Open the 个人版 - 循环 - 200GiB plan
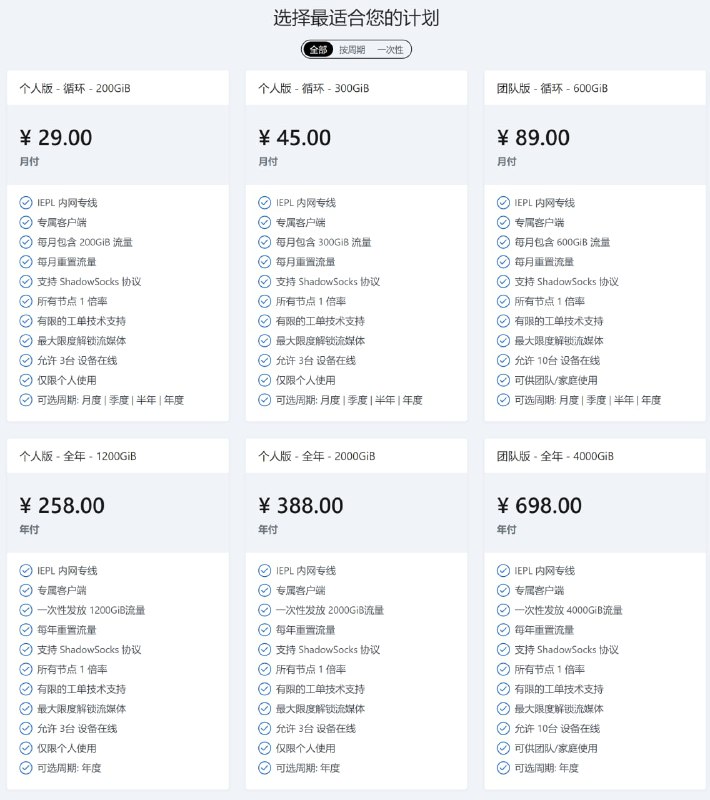Image resolution: width=710 pixels, height=800 pixels. pos(75,88)
